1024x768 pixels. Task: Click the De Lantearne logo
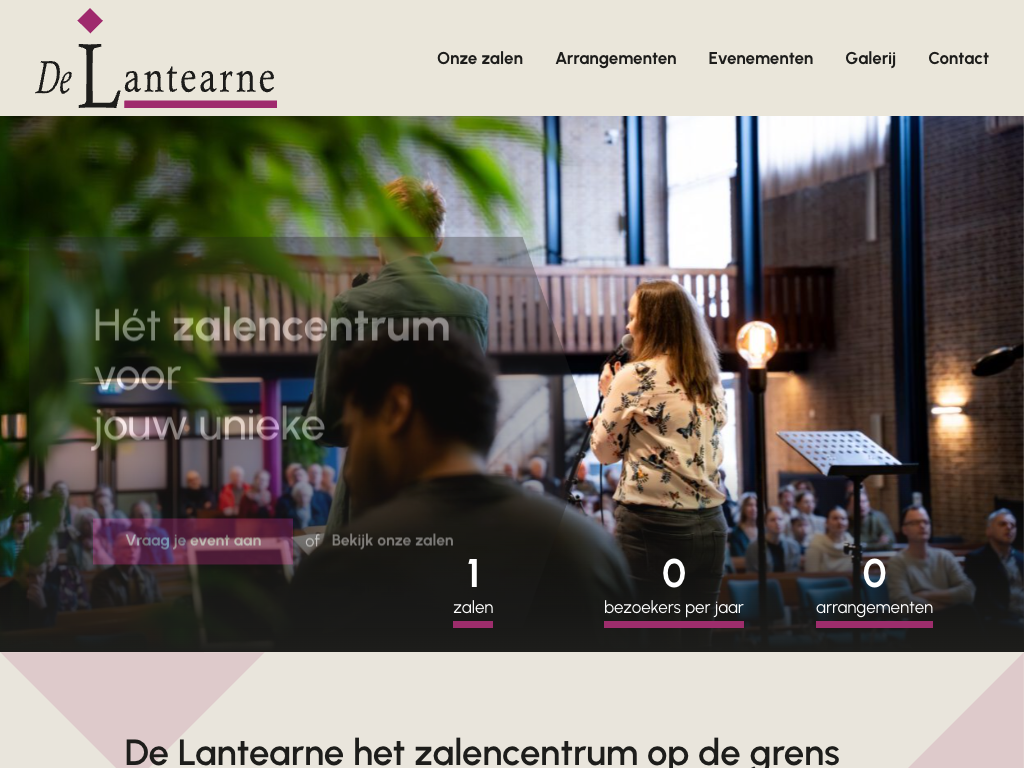pyautogui.click(x=155, y=58)
